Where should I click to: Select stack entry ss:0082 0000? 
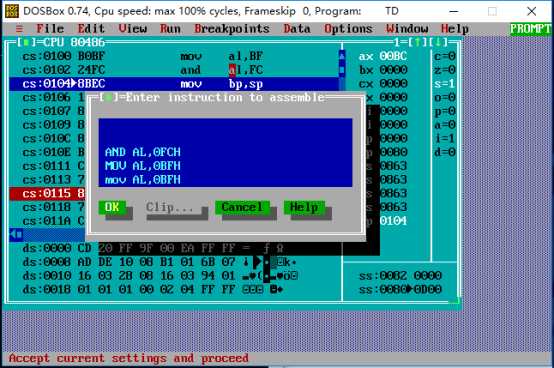[400, 276]
